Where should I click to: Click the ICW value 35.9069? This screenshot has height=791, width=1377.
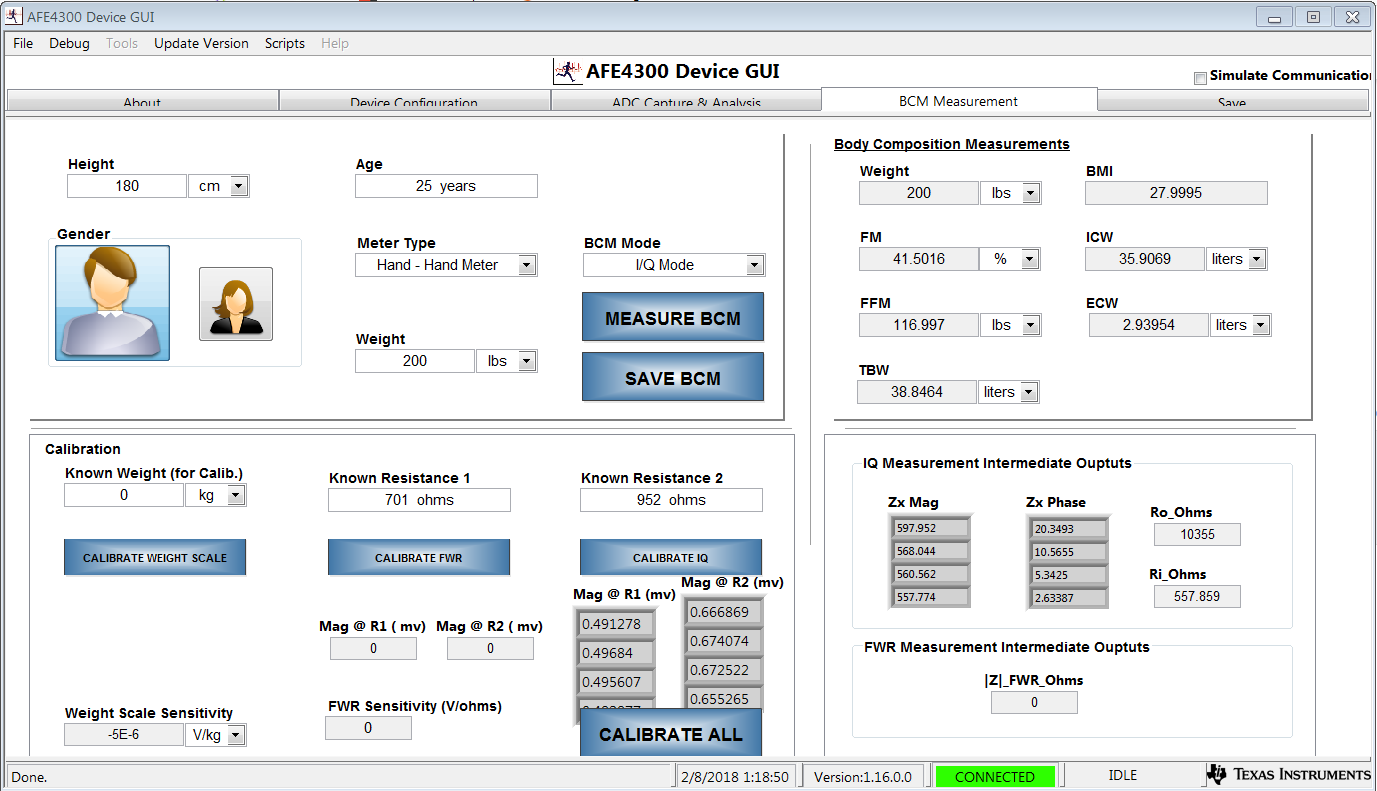tap(1146, 259)
